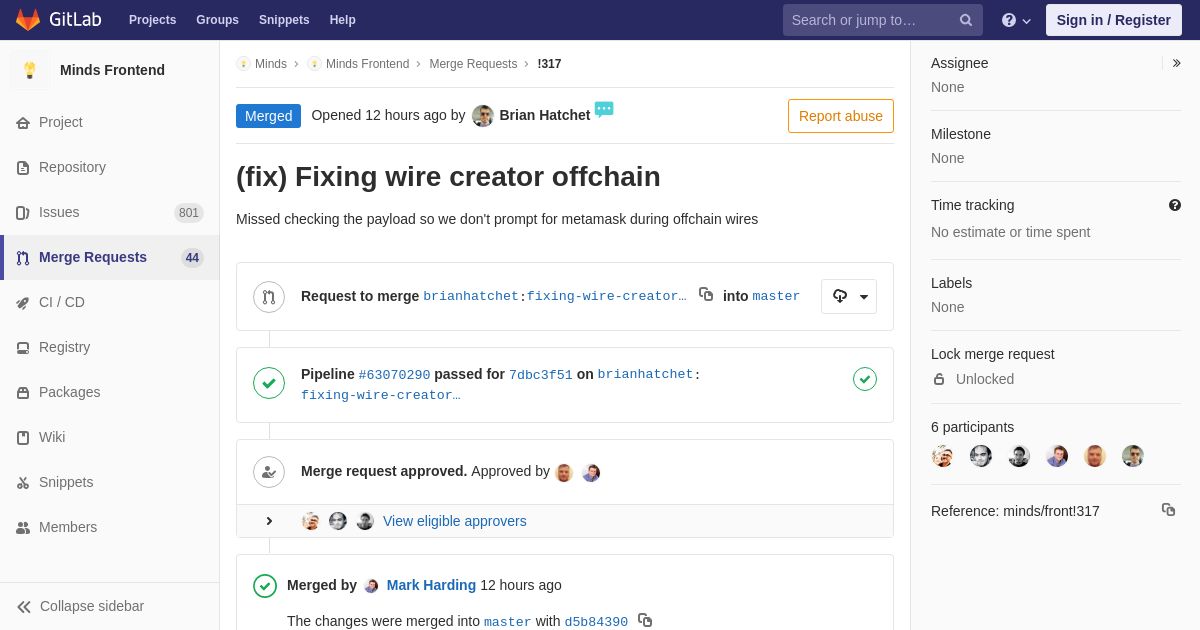Click the chat bubble status icon
This screenshot has width=1200, height=630.
604,109
